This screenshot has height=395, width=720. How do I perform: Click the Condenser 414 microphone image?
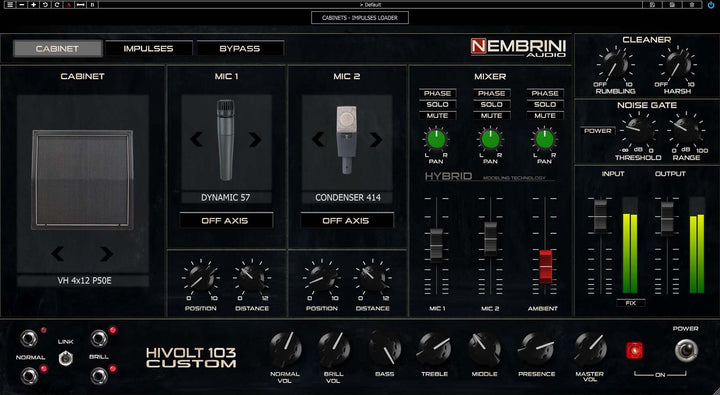pos(347,140)
